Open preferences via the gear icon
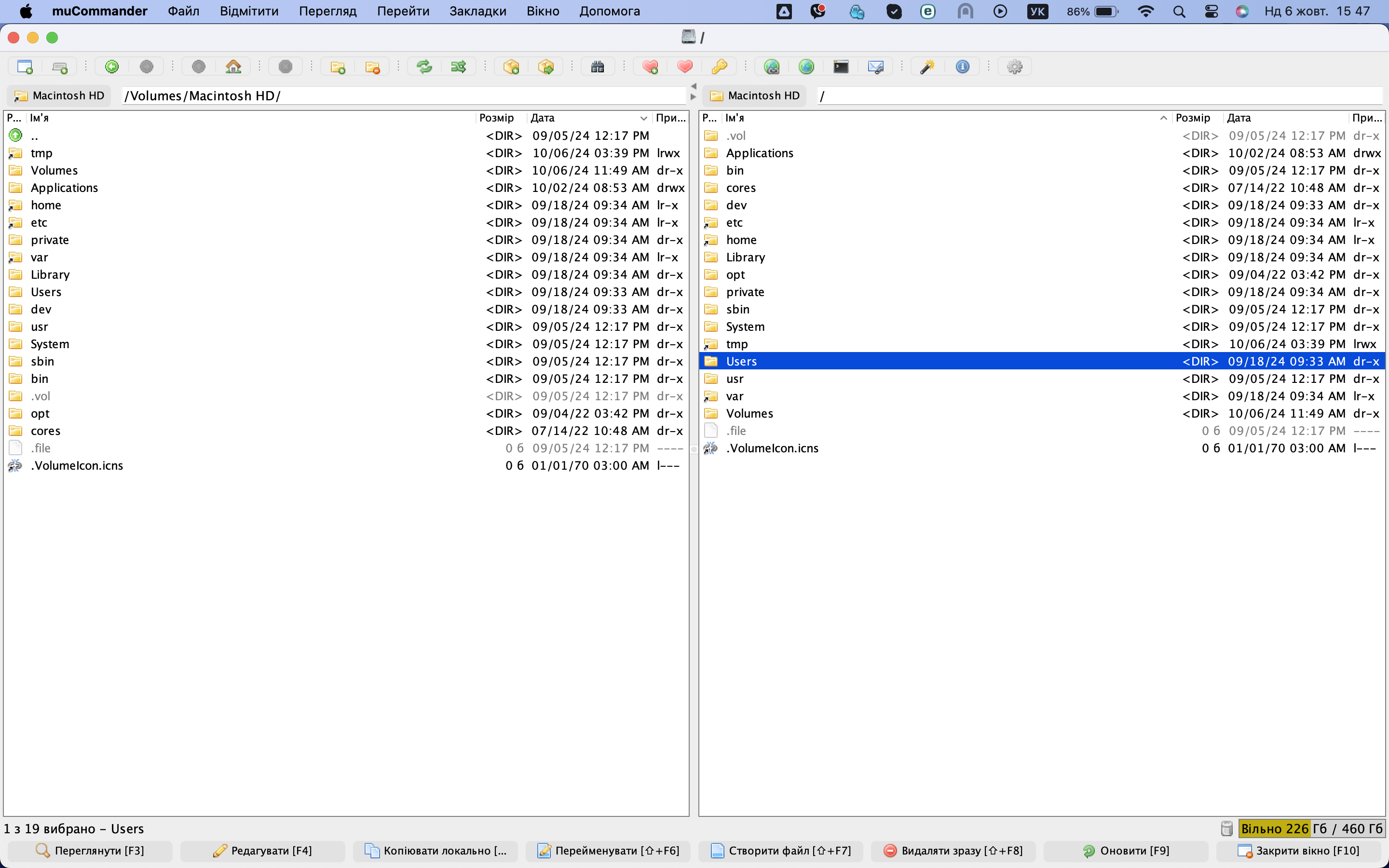 tap(1014, 67)
